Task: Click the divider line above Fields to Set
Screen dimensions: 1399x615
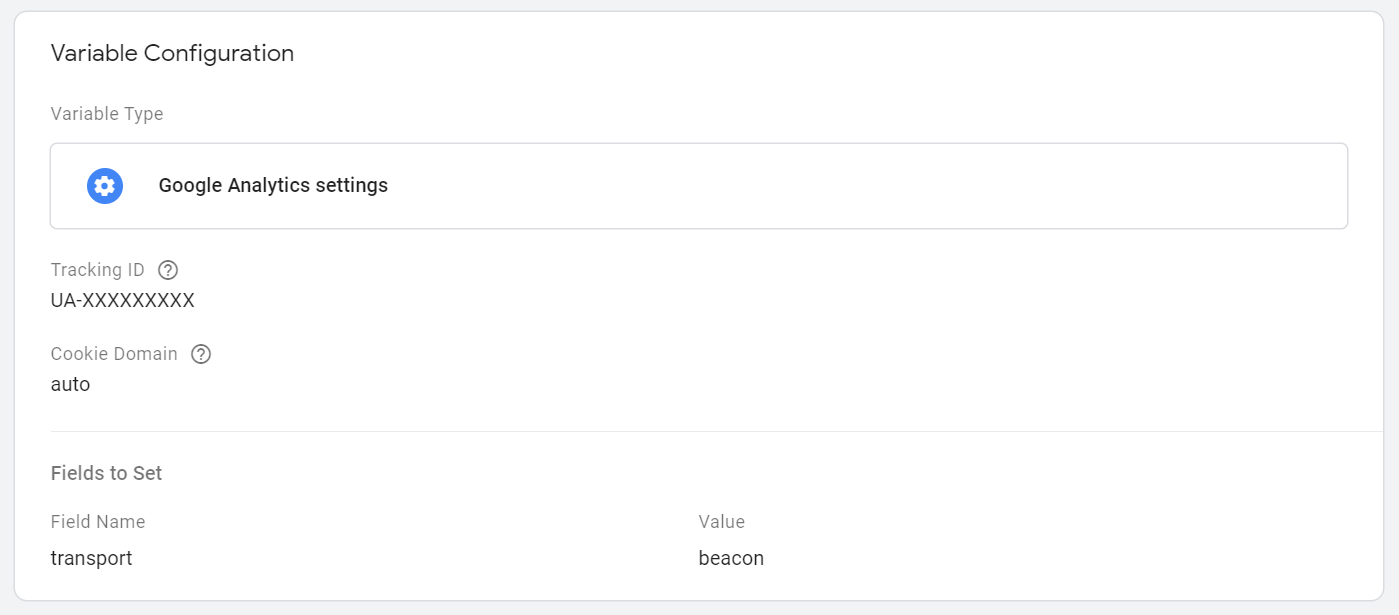Action: tap(700, 432)
